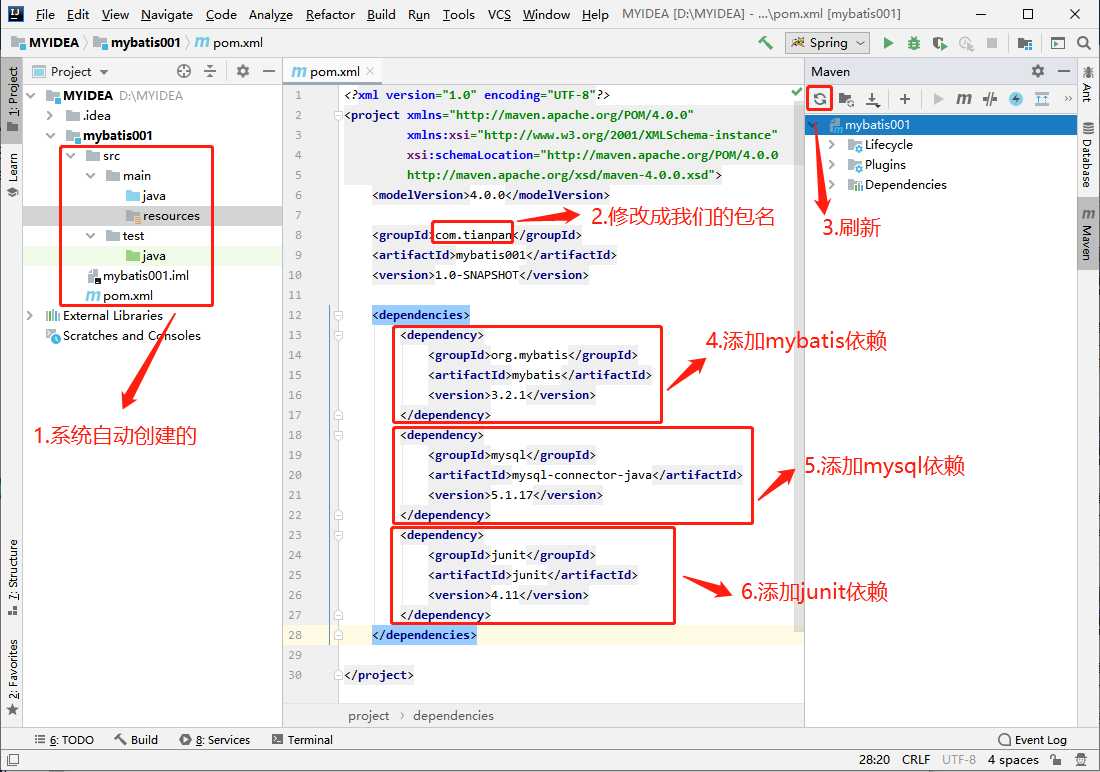Open the Ant side tool window
This screenshot has width=1100, height=772.
[1087, 84]
